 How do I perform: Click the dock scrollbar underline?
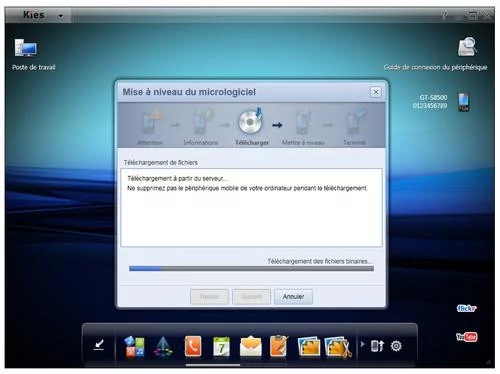click(213, 365)
